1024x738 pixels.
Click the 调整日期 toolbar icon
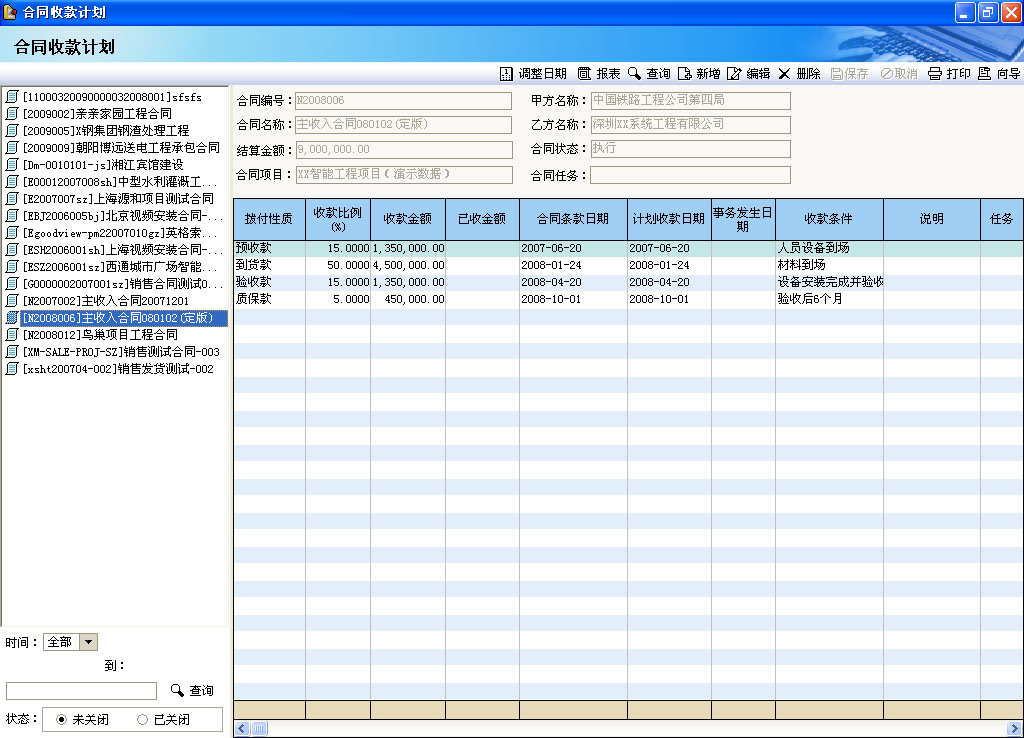[507, 74]
